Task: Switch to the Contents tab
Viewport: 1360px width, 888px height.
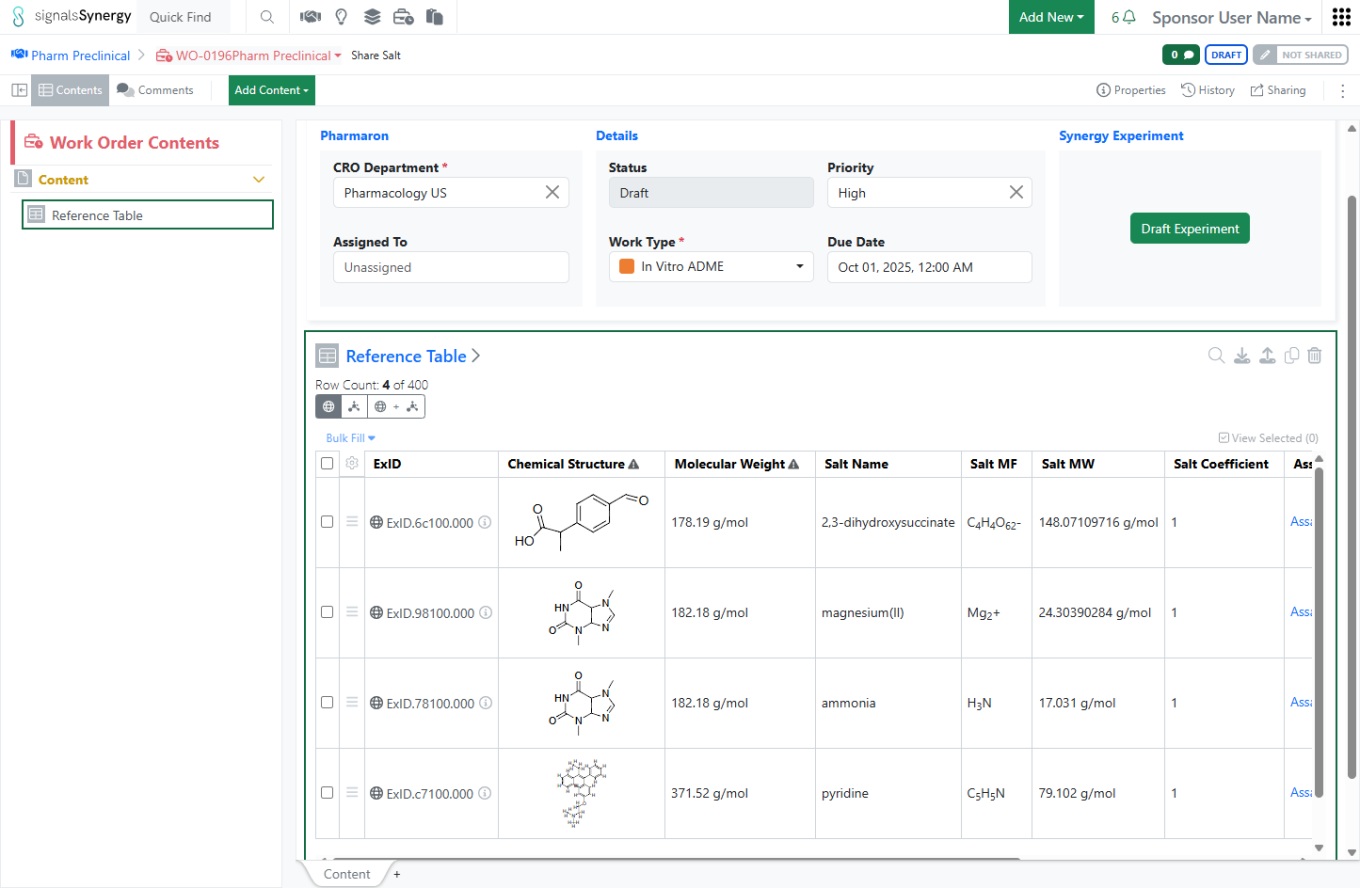Action: 70,90
